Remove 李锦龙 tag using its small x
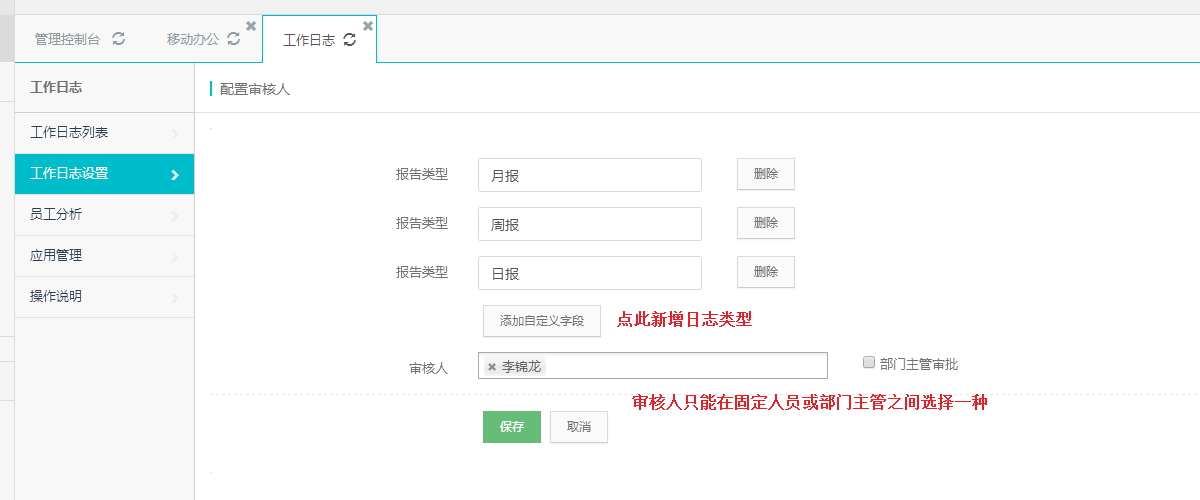Screen dimensions: 1200x500 click(x=492, y=367)
